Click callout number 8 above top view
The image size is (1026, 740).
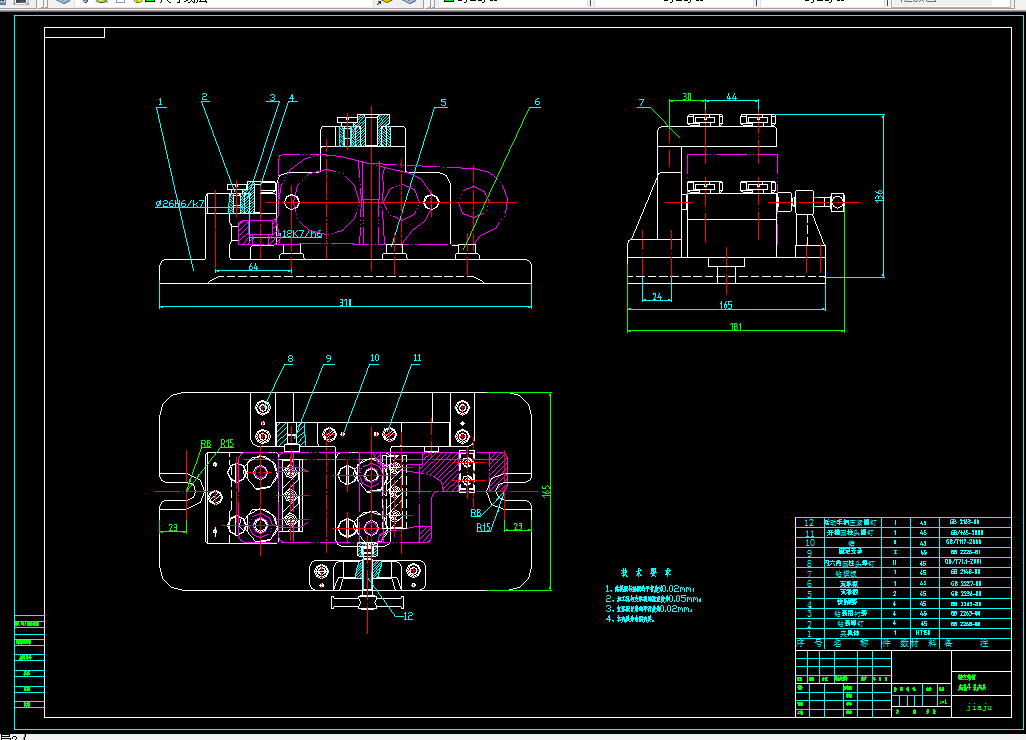tap(290, 359)
